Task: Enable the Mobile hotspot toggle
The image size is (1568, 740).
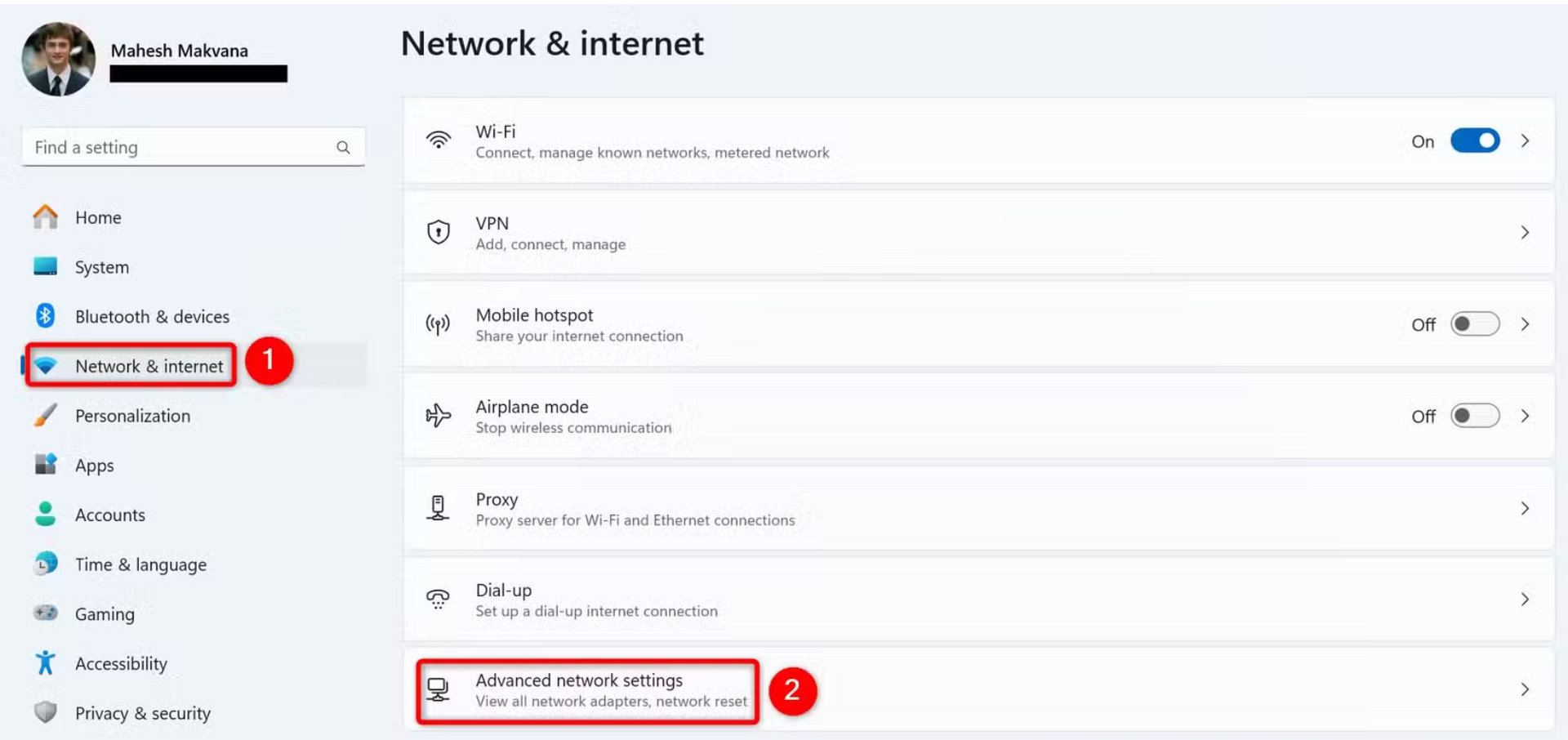Action: tap(1474, 324)
